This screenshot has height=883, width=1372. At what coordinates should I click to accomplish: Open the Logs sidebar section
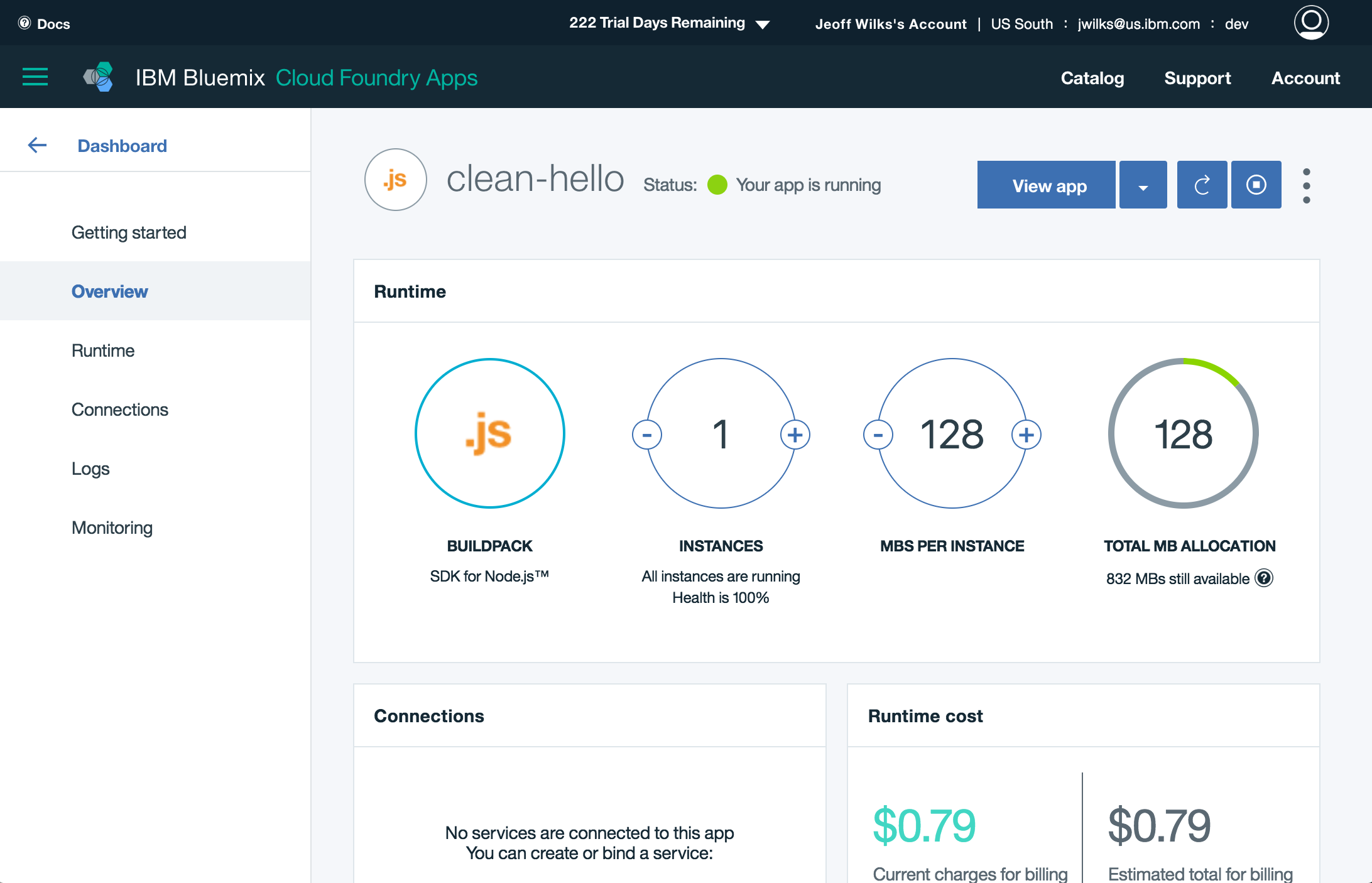pos(90,469)
